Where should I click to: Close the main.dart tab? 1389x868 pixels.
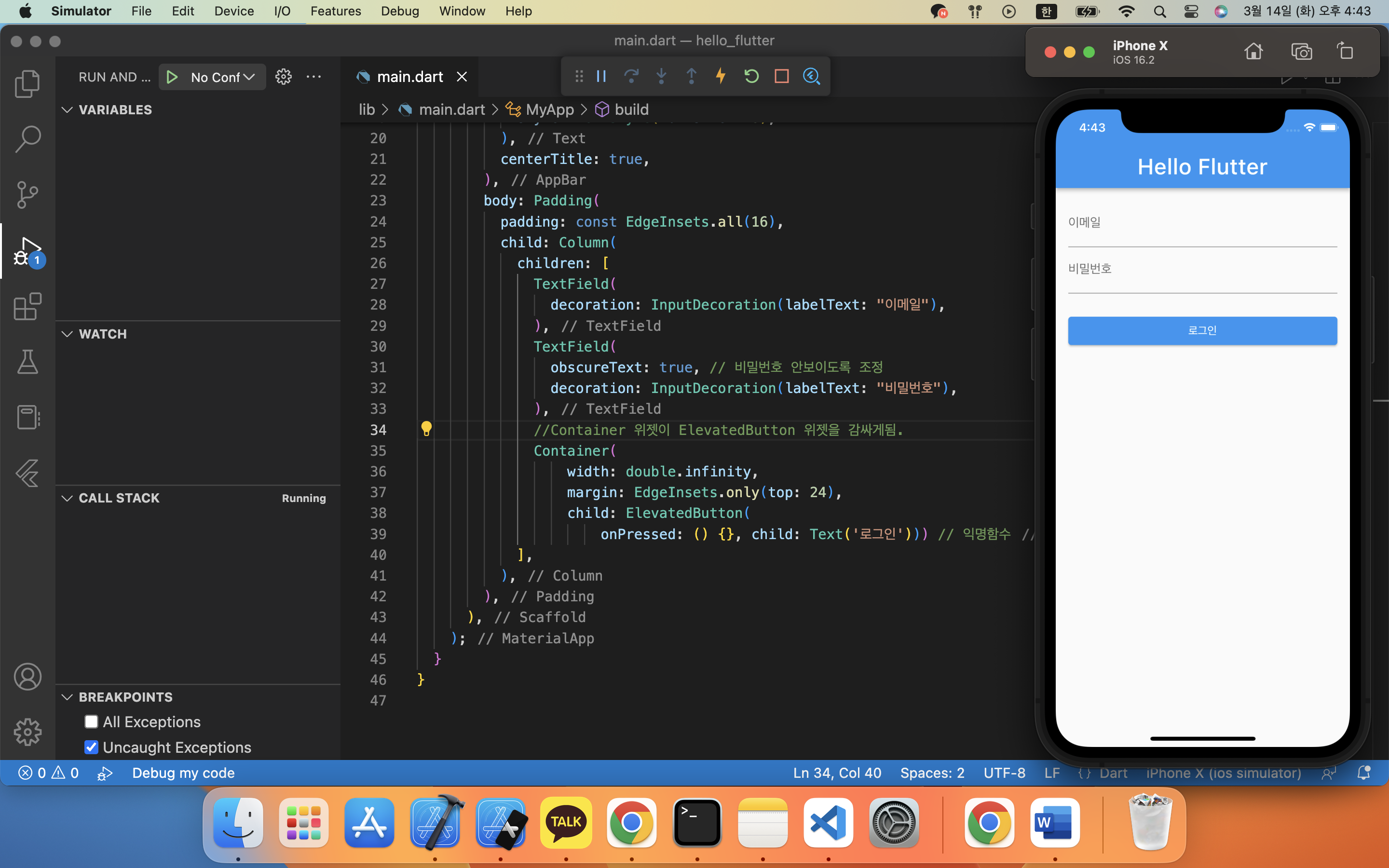click(x=462, y=76)
